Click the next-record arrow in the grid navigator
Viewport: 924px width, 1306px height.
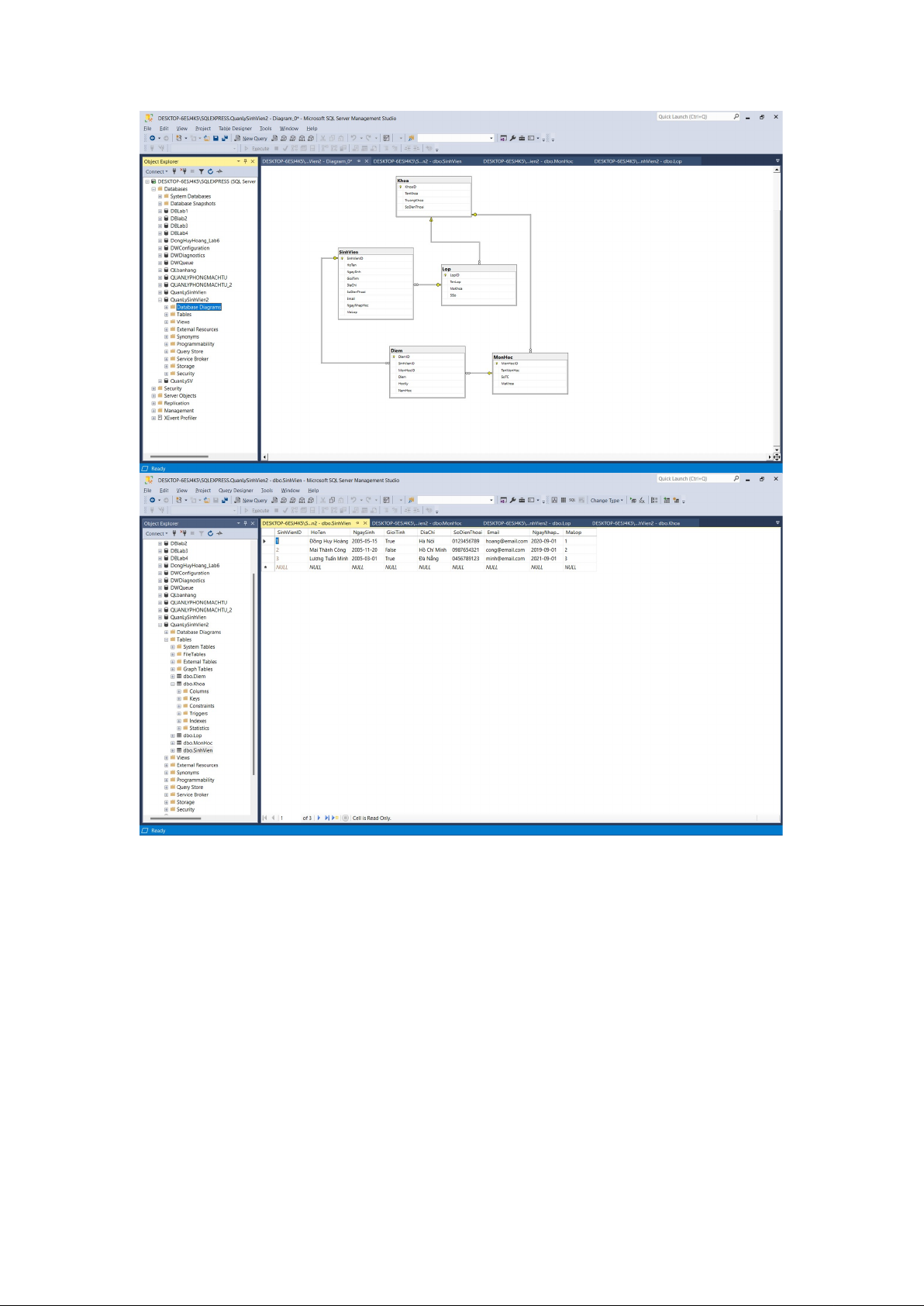click(319, 818)
